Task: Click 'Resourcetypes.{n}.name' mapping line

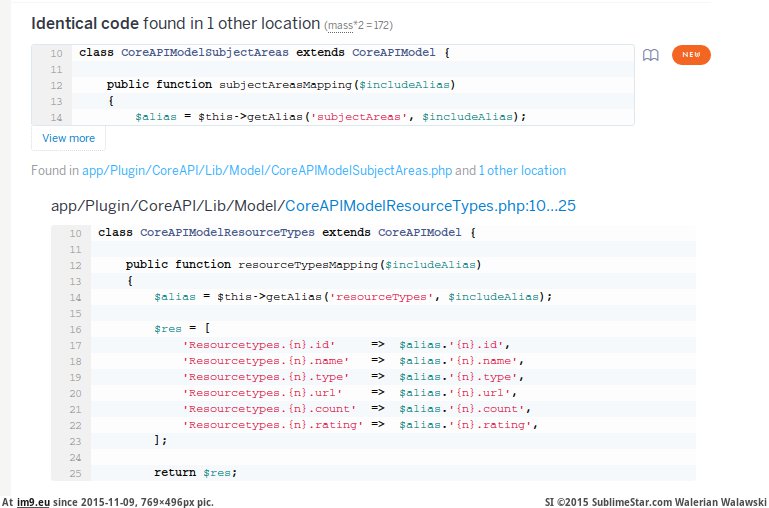Action: coord(353,361)
